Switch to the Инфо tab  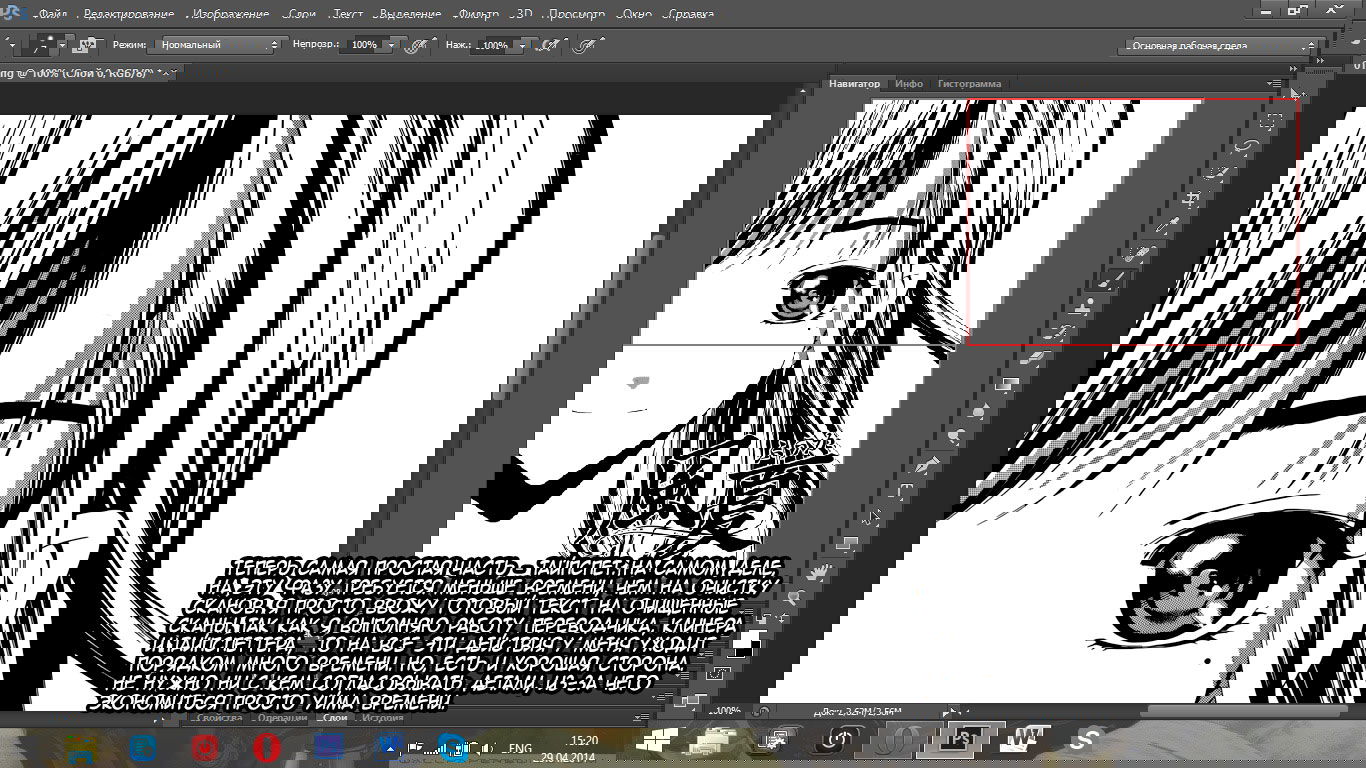click(909, 84)
